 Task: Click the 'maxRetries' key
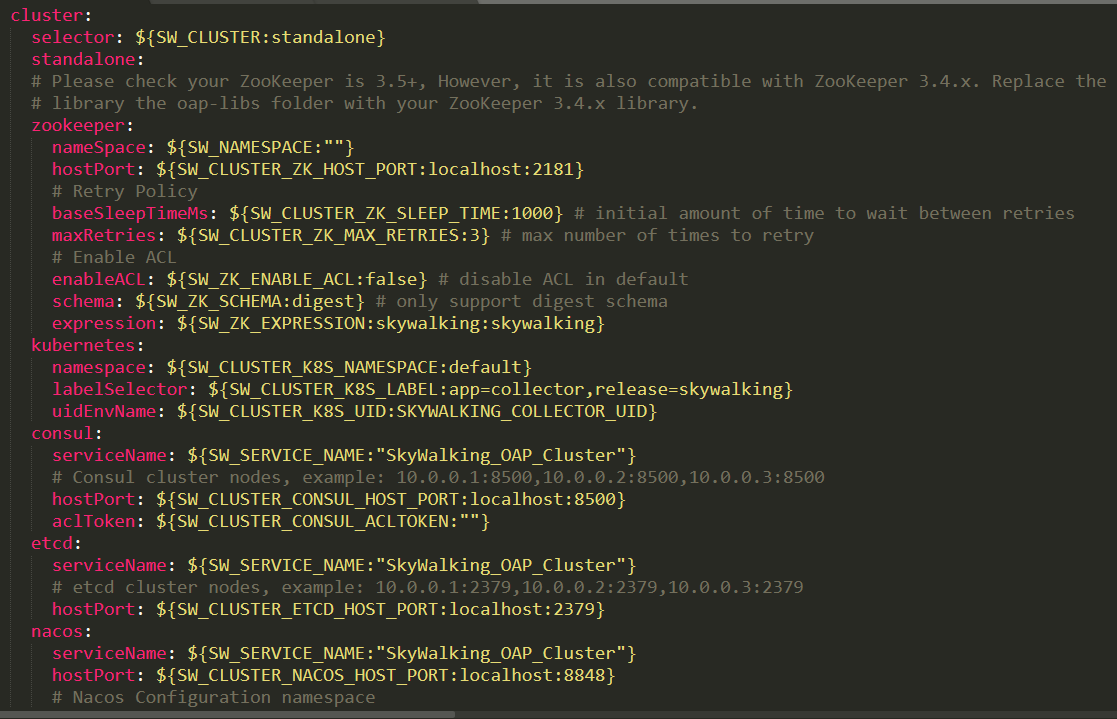click(104, 236)
